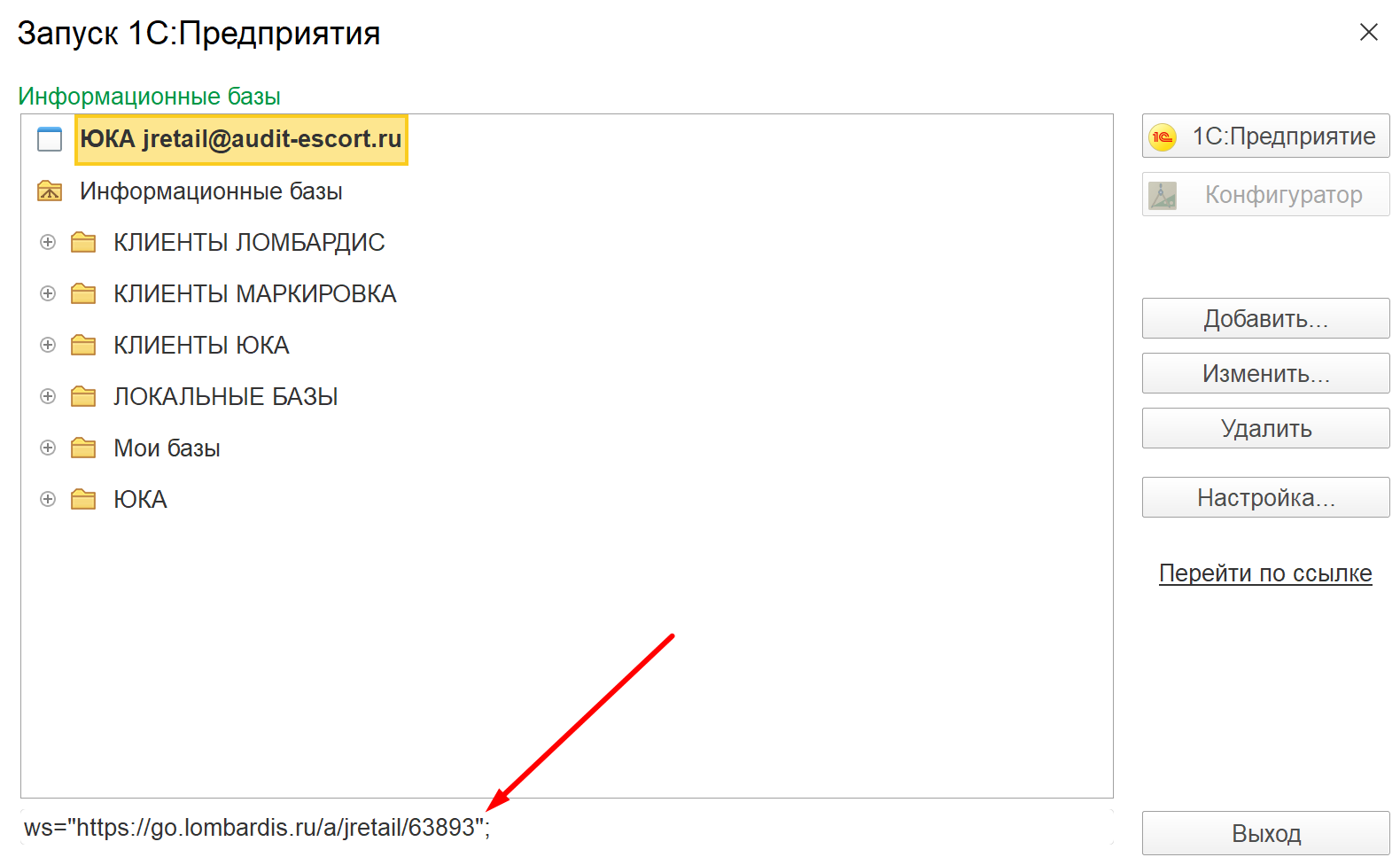Expand the ЛОКАЛЬНЫЕ БАЗЫ folder

click(x=48, y=396)
